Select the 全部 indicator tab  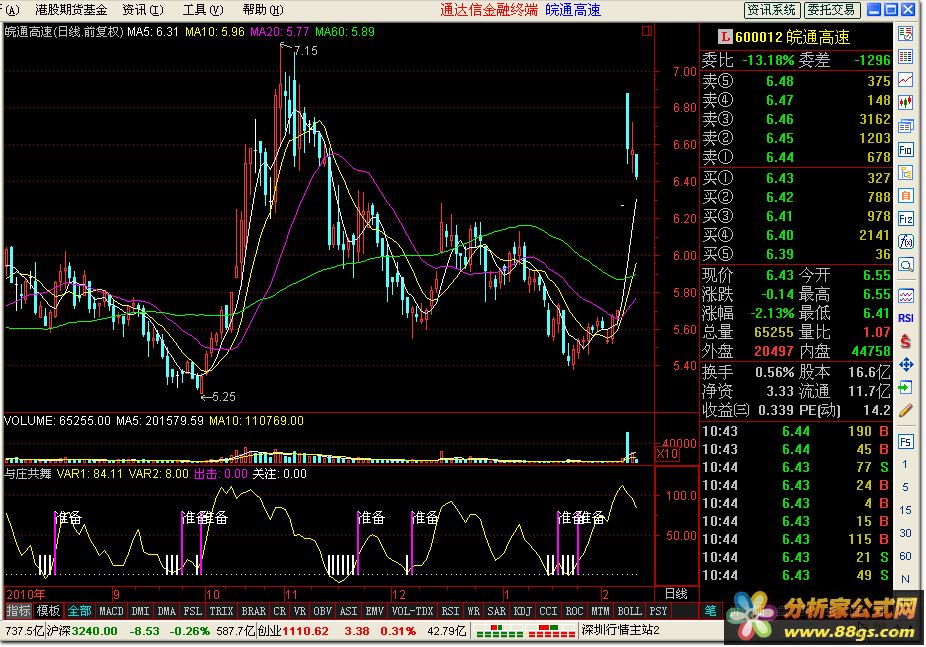[80, 611]
